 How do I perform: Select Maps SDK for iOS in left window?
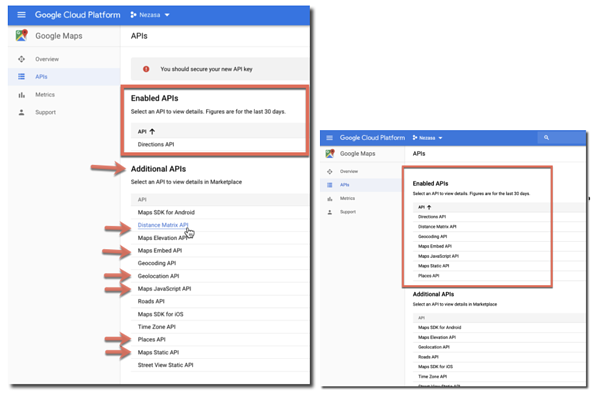coord(160,314)
